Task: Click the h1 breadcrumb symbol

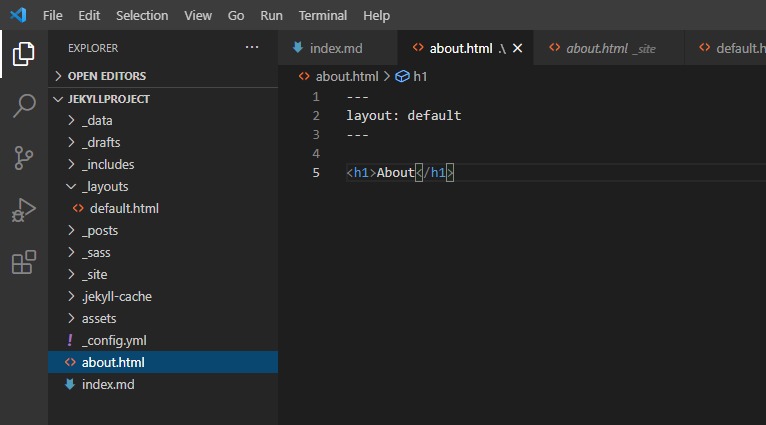Action: [420, 76]
